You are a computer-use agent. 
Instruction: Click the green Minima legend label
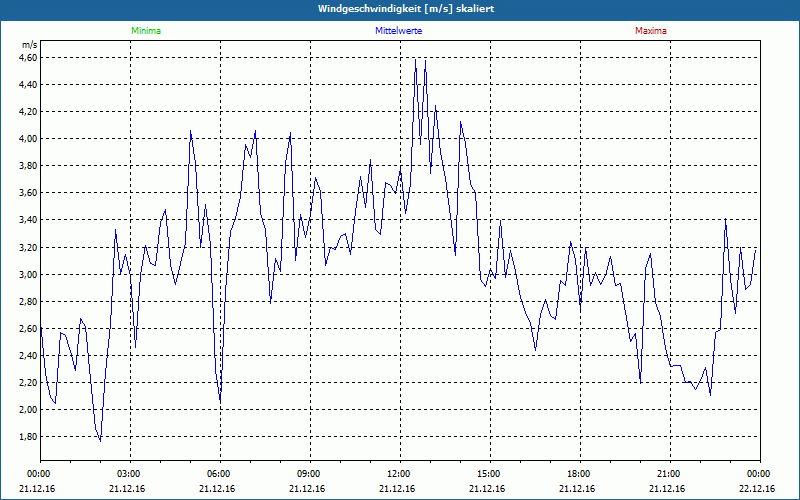coord(146,31)
